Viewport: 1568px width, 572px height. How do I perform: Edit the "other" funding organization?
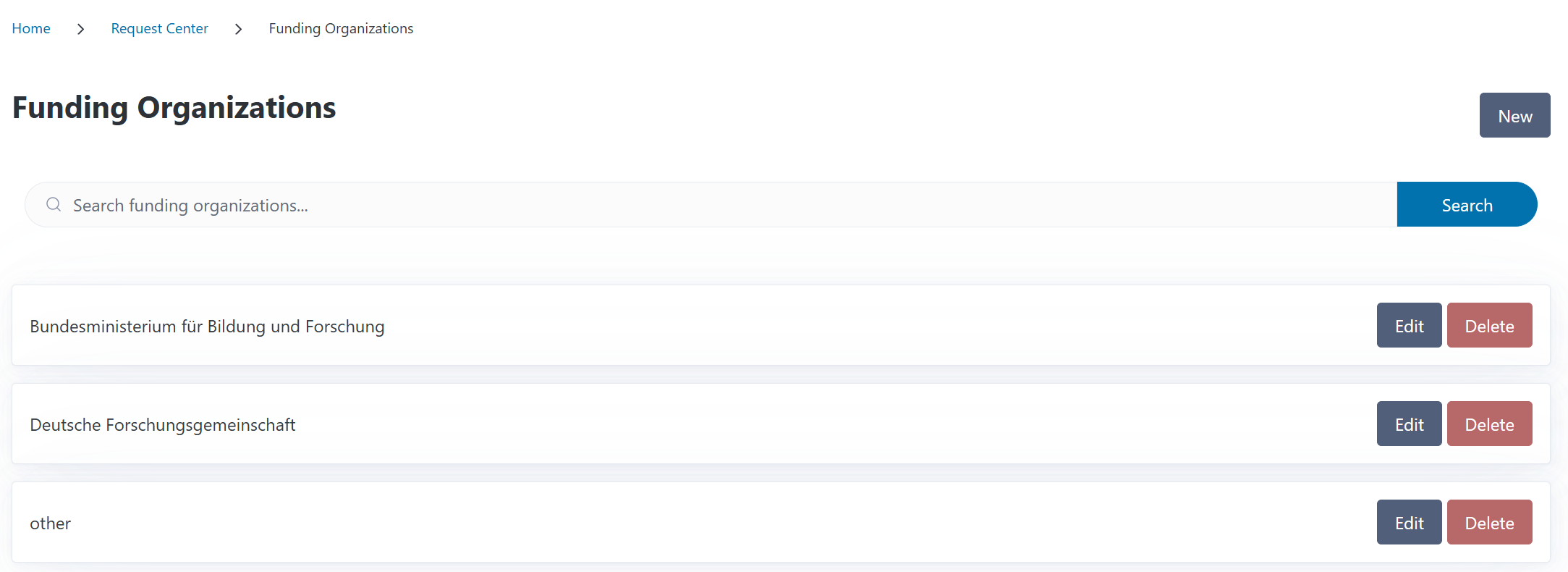point(1409,523)
